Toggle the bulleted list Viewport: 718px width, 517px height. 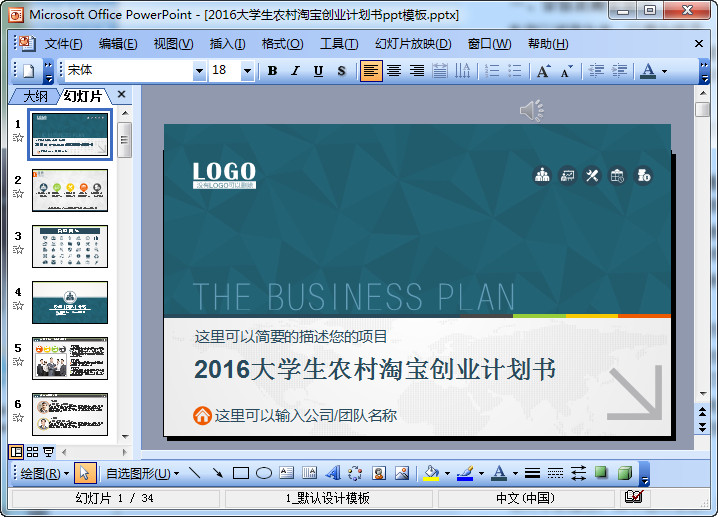(515, 71)
